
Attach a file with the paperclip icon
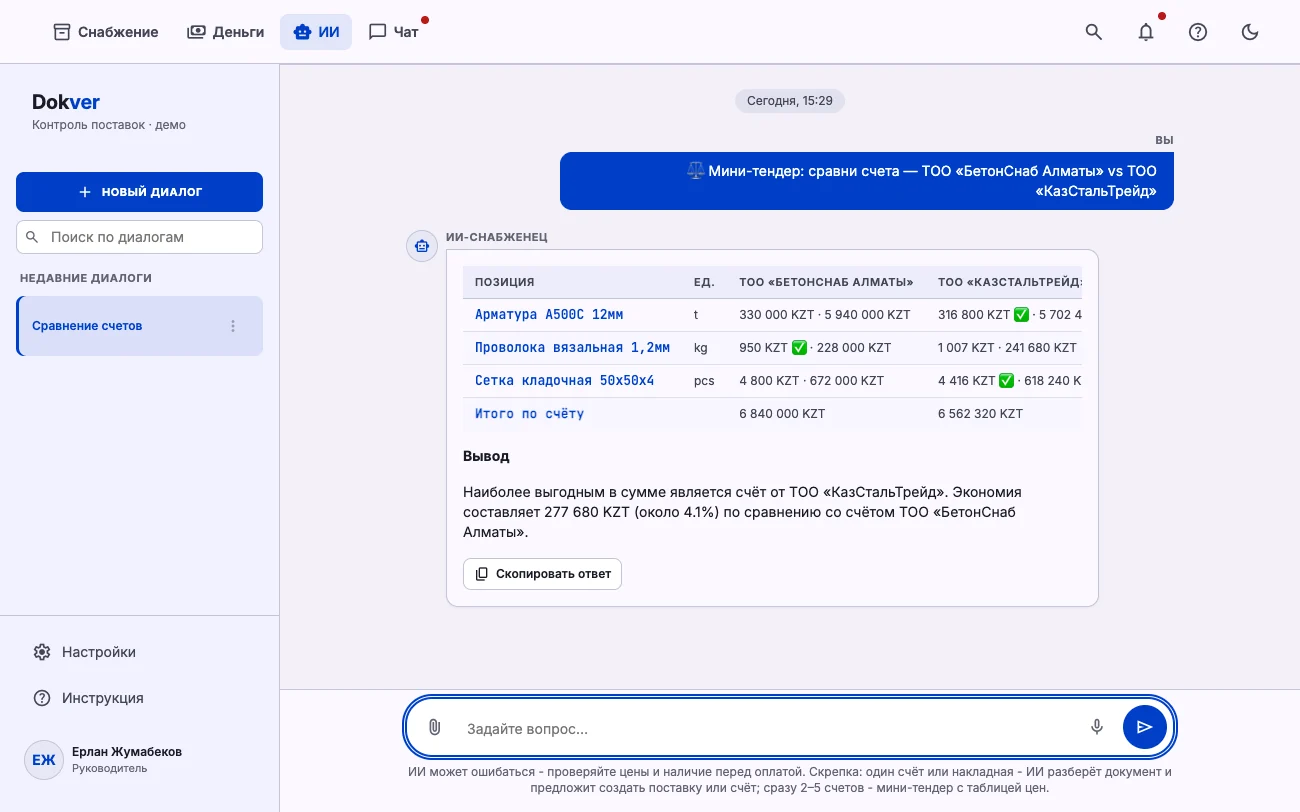[434, 727]
